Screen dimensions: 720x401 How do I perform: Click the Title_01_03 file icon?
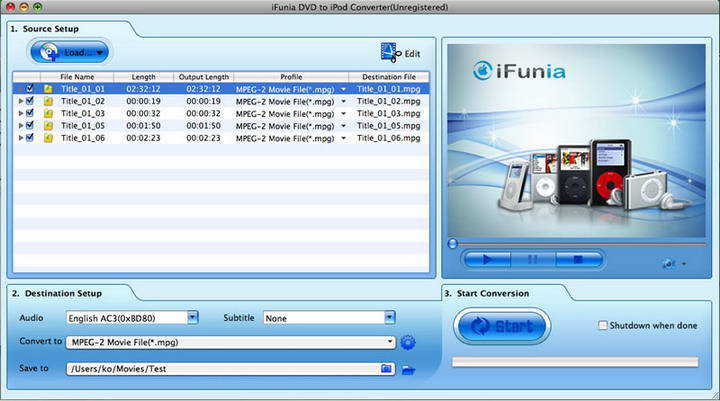point(48,113)
